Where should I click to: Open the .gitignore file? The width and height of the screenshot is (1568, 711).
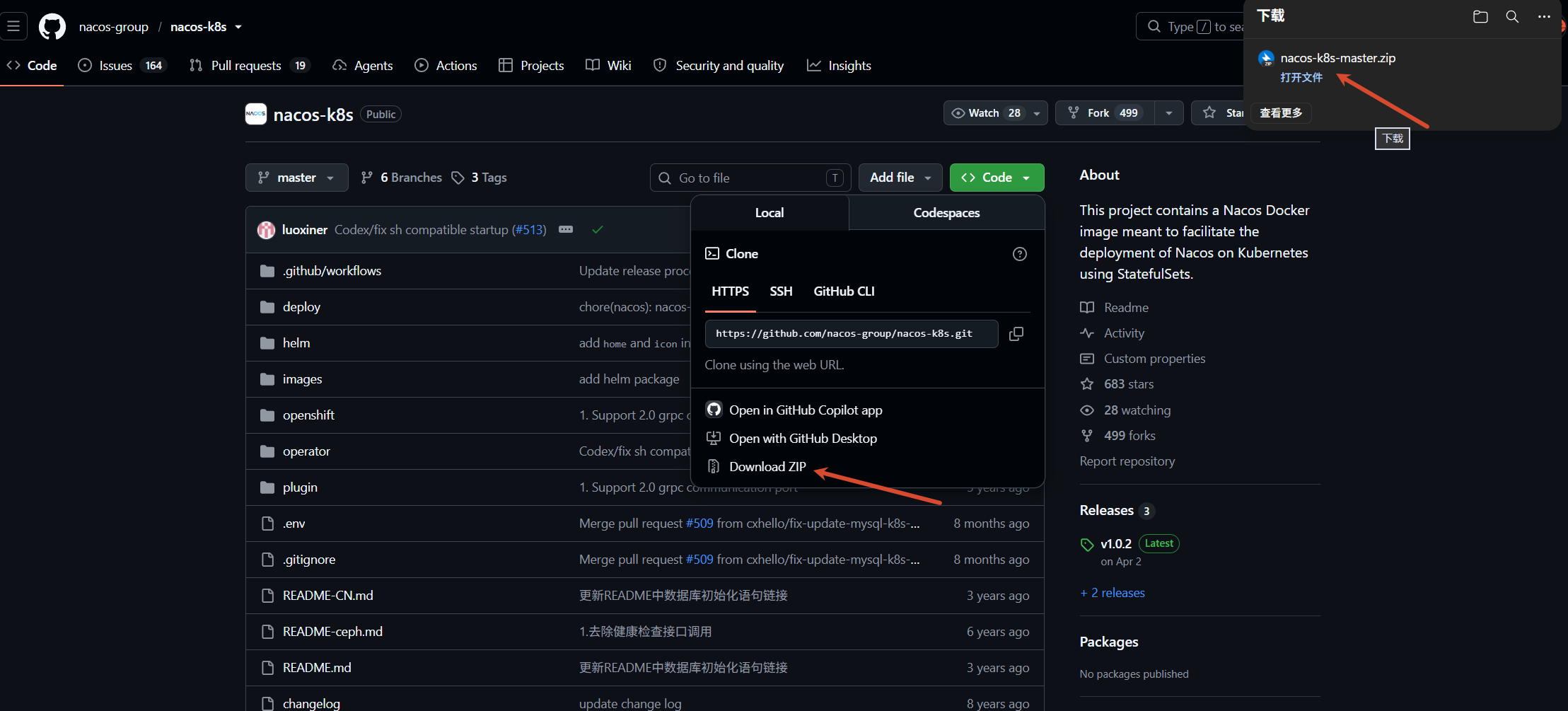[309, 560]
